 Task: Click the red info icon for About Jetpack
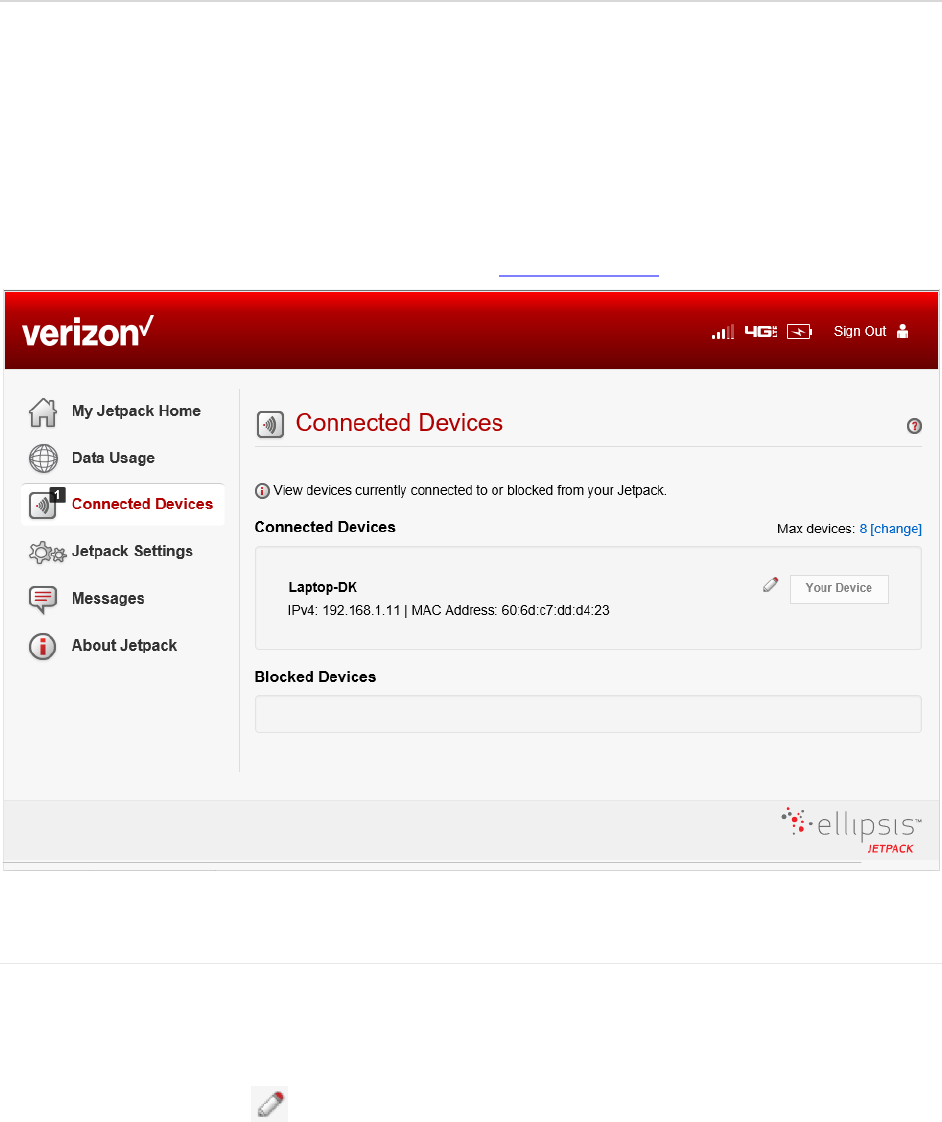(43, 646)
